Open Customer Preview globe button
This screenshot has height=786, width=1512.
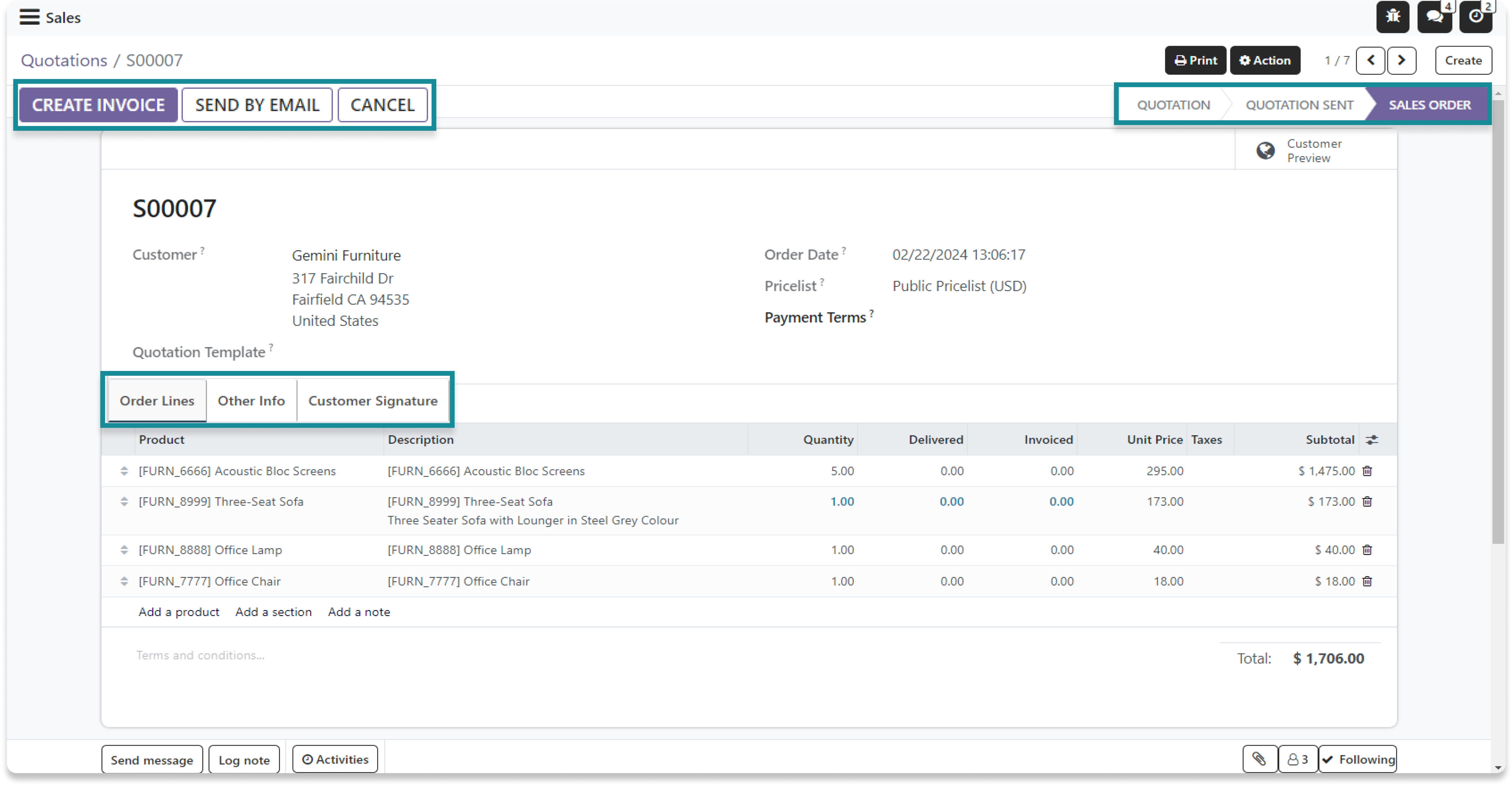tap(1315, 150)
